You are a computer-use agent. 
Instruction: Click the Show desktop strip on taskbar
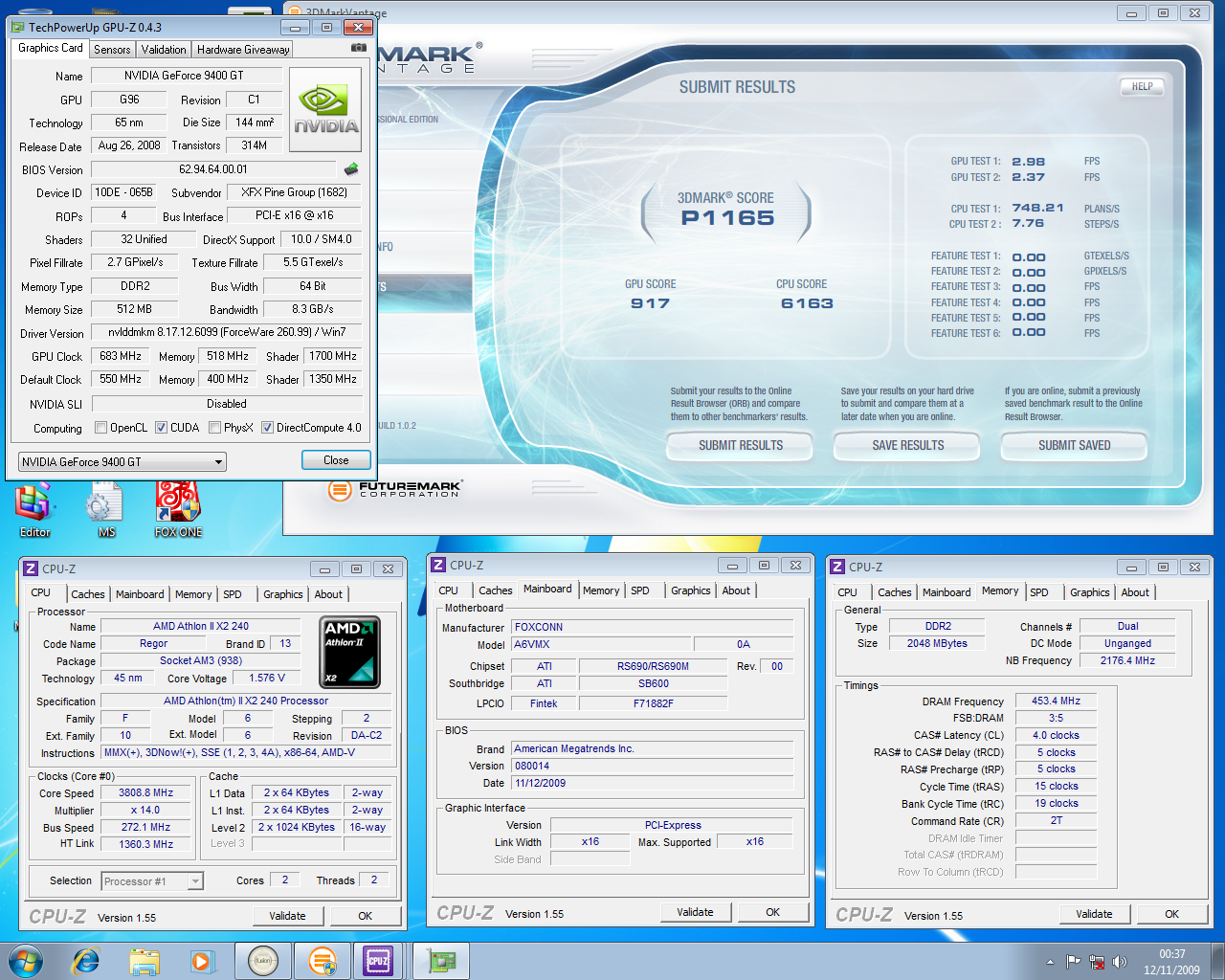click(1218, 961)
